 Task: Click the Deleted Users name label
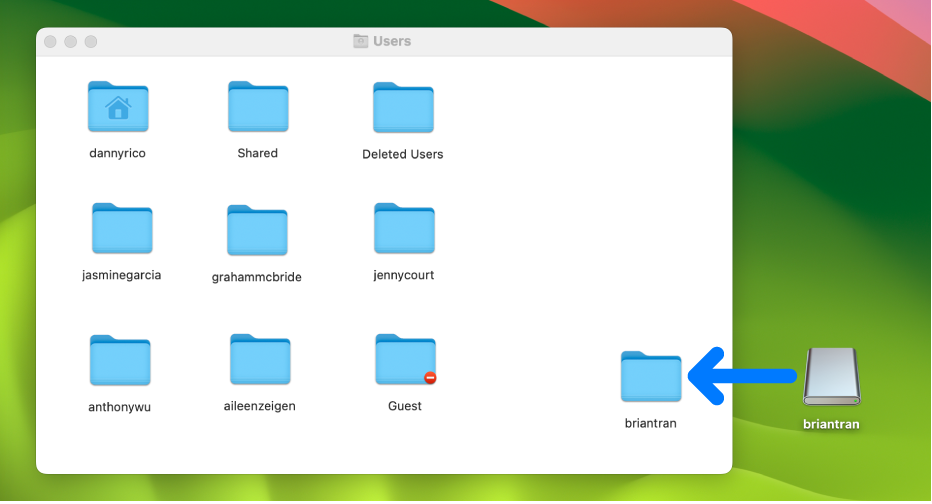(x=403, y=155)
